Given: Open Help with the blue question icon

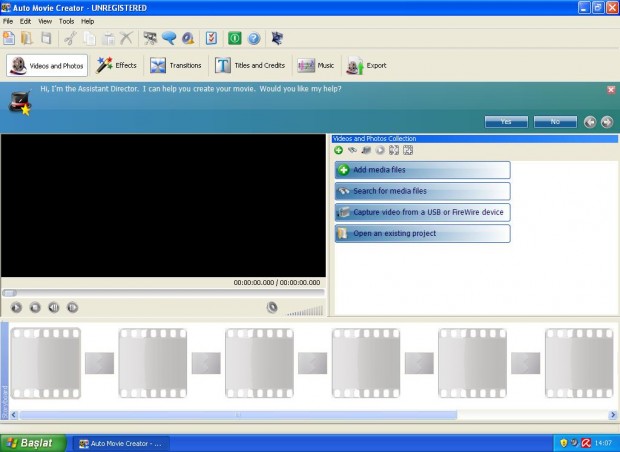Looking at the screenshot, I should (254, 38).
